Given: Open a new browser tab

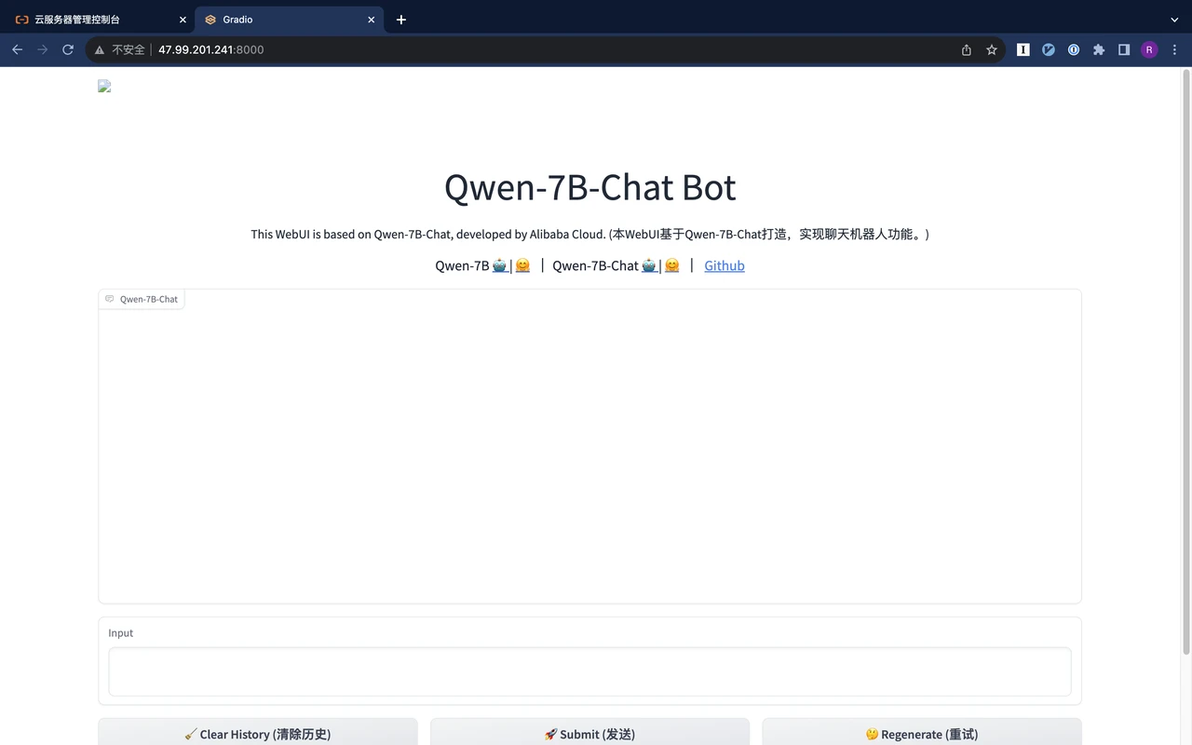Looking at the screenshot, I should click(x=401, y=20).
